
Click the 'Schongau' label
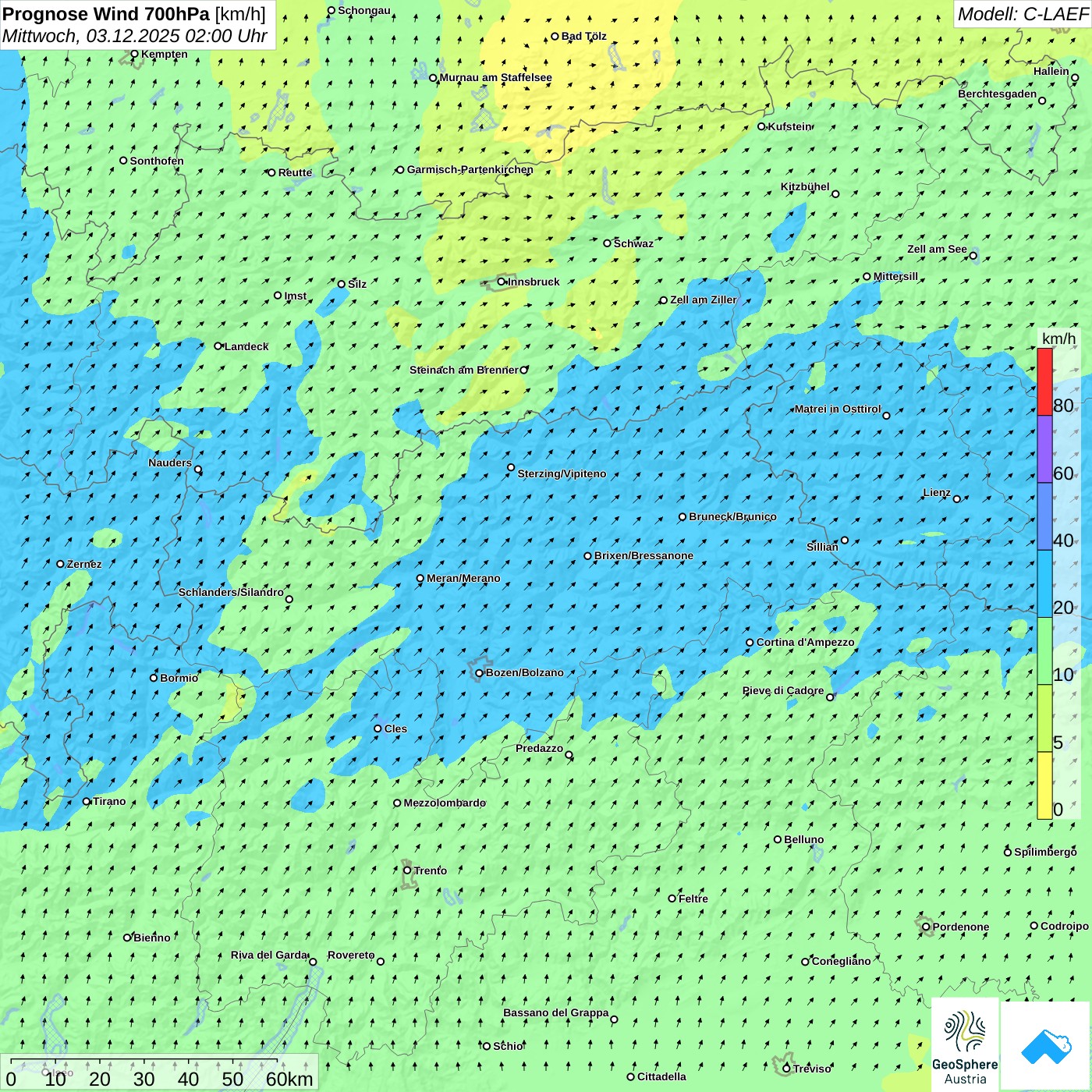[x=364, y=11]
